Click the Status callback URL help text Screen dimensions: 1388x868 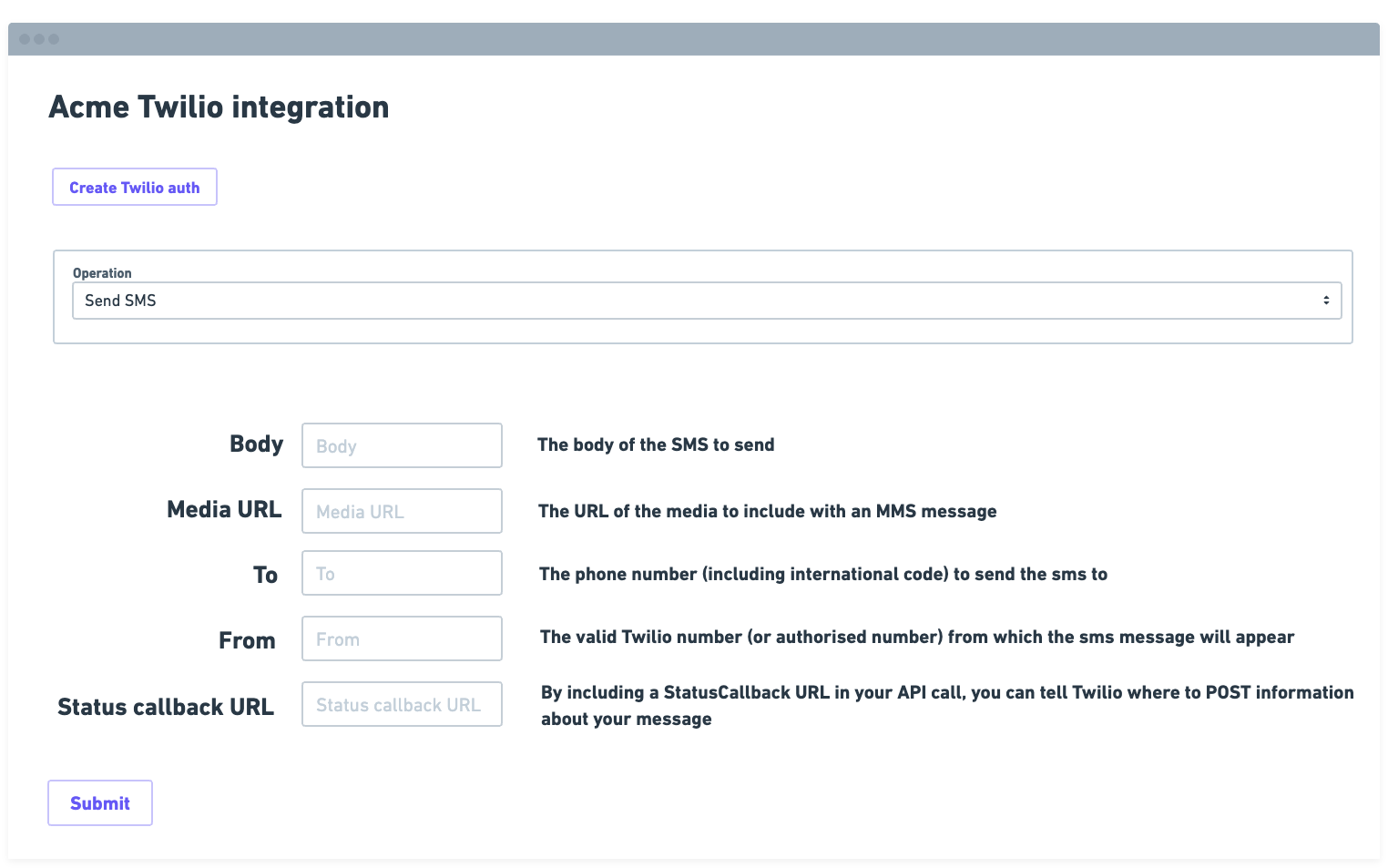(945, 705)
